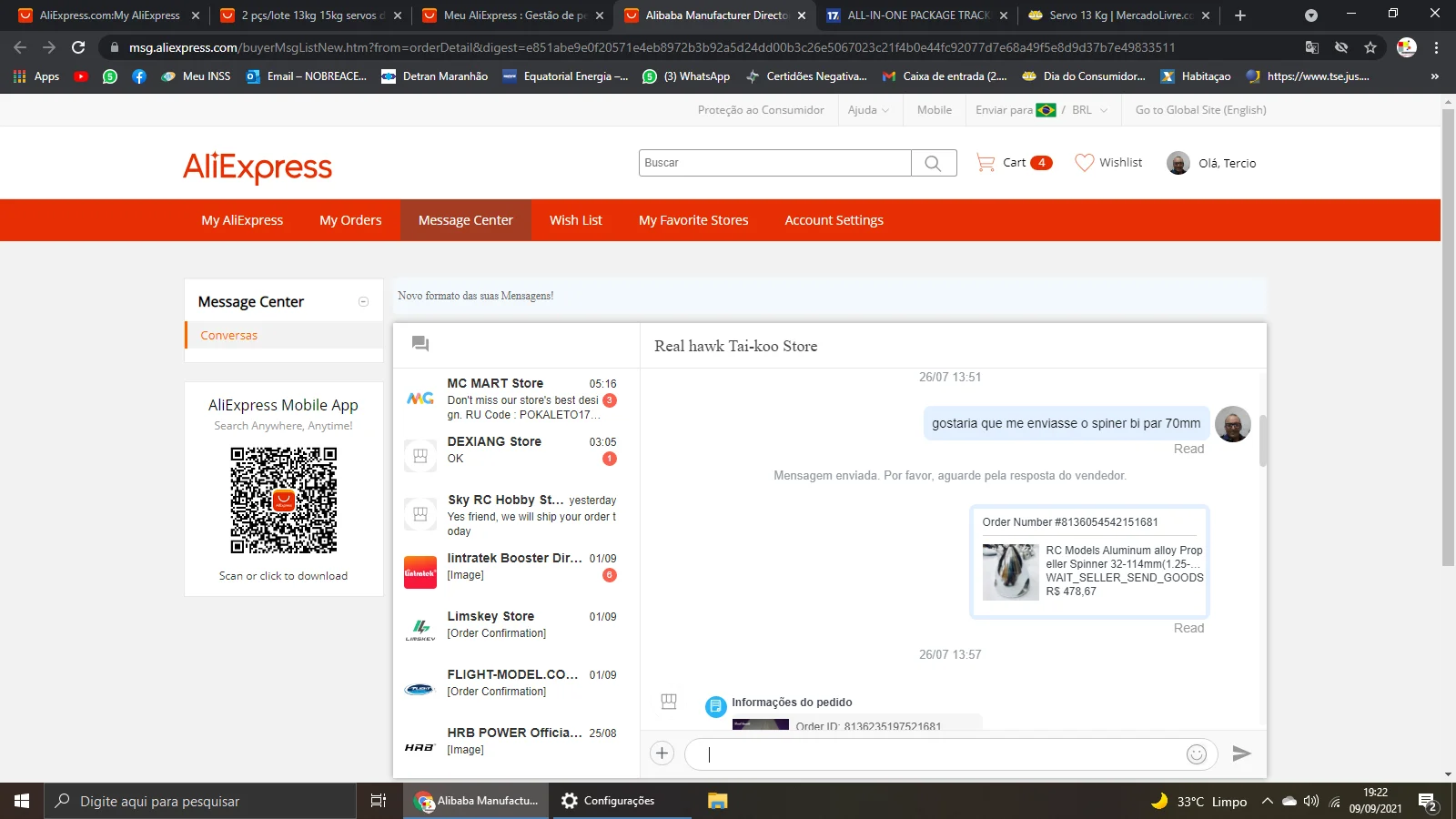Click Proteção ao Consumidor link
Image resolution: width=1456 pixels, height=819 pixels.
coord(761,110)
